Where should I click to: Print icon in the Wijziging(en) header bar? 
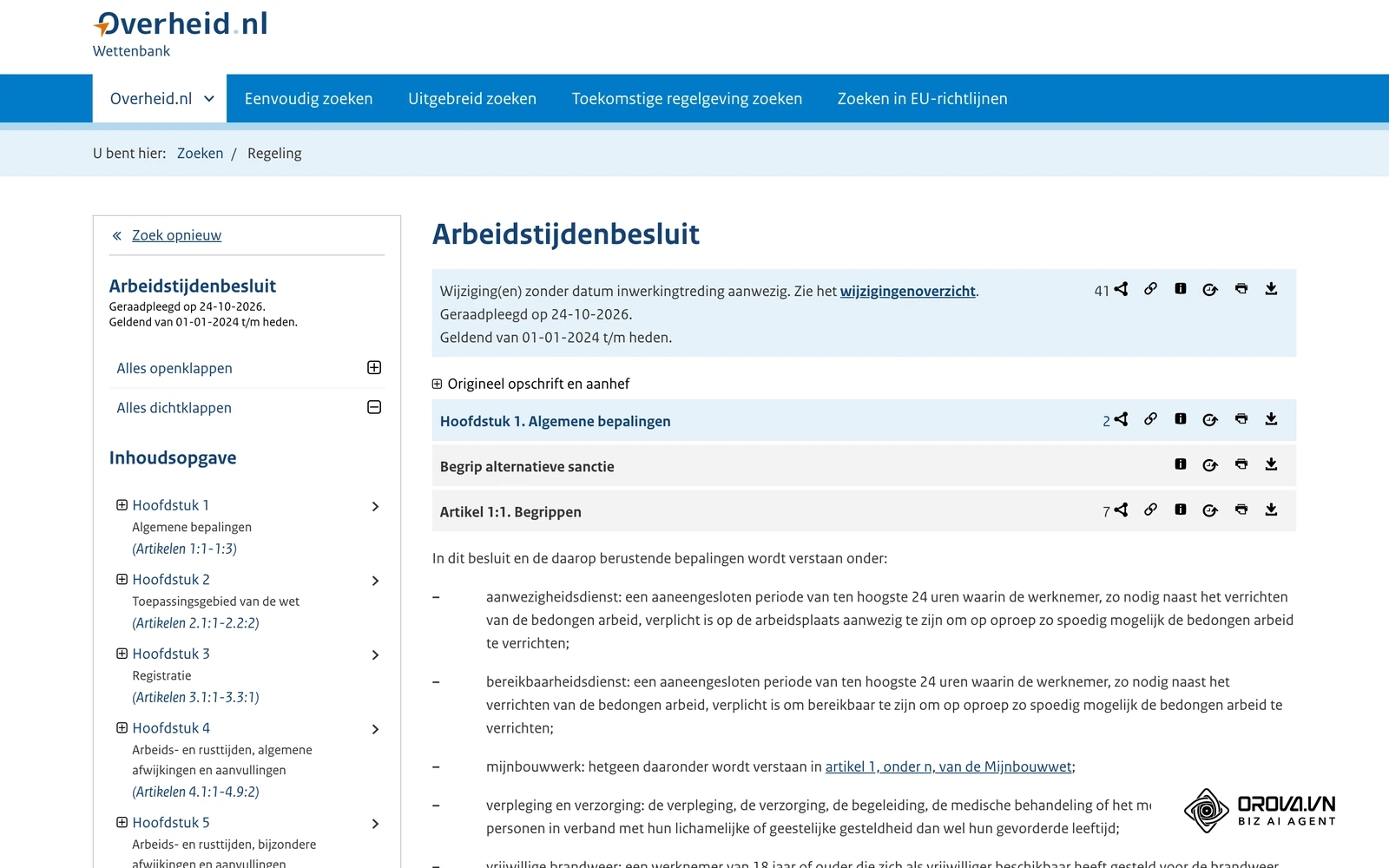click(x=1241, y=289)
